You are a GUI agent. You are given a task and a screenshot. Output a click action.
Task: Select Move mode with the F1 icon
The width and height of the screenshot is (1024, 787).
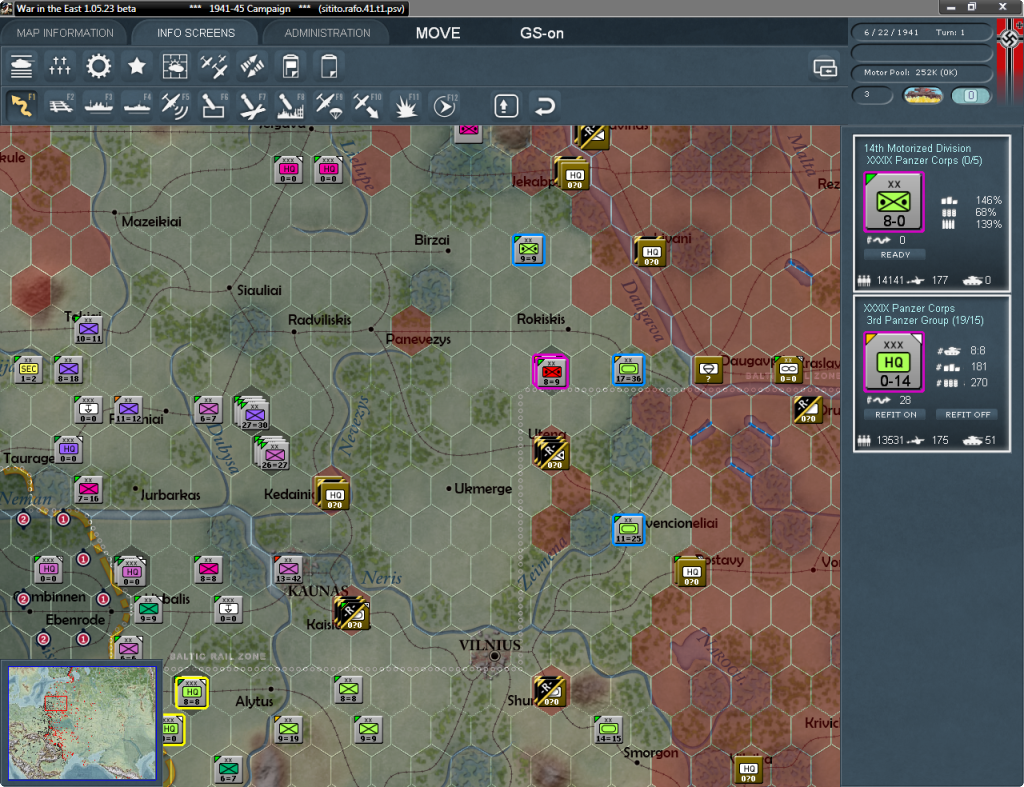pos(22,105)
